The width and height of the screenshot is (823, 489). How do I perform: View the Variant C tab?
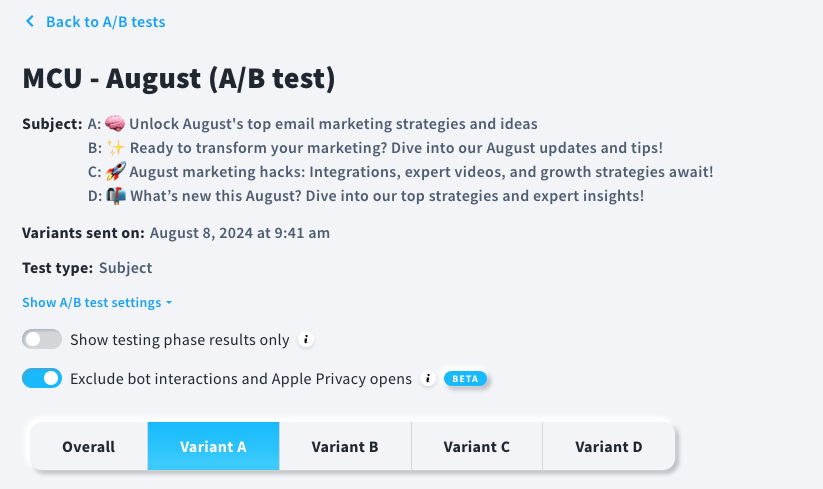[x=477, y=447]
